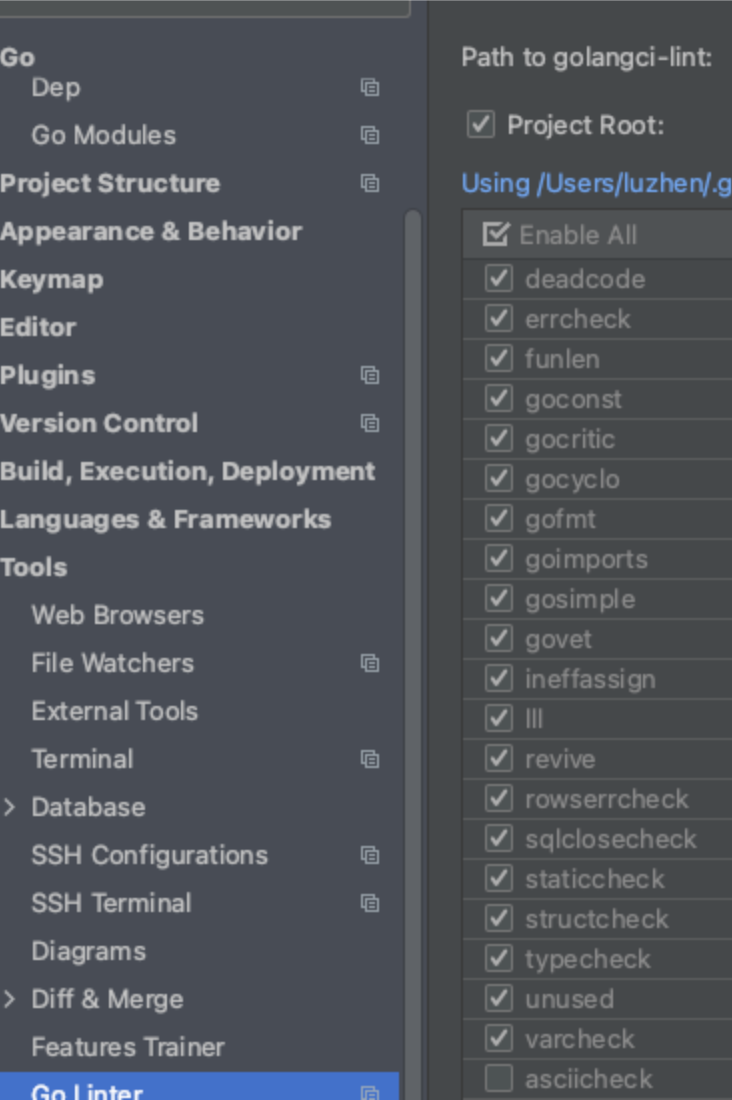Click the project-level icon beside SSH Configurations
732x1100 pixels.
click(370, 855)
